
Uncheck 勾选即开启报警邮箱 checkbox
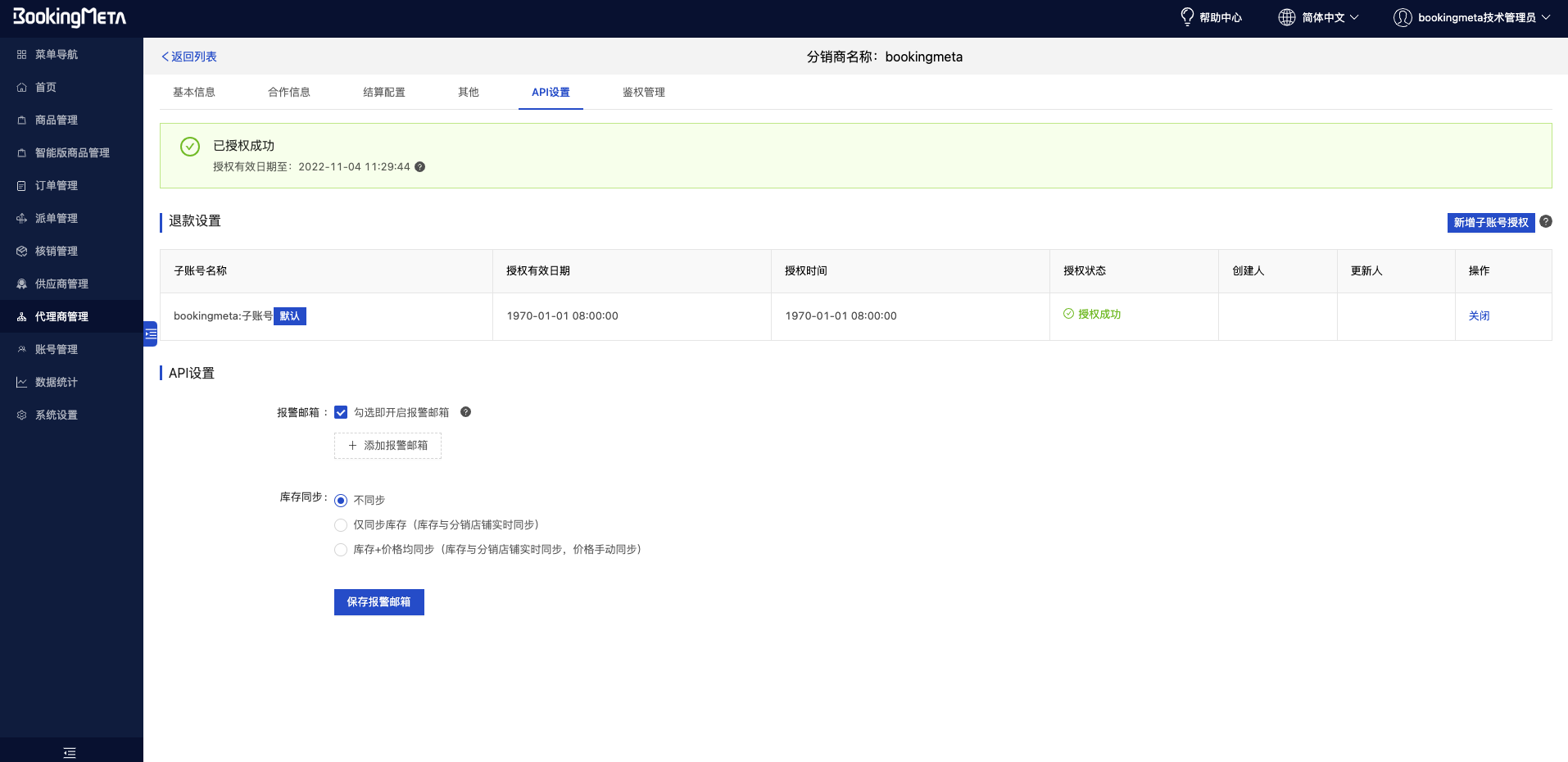[341, 412]
